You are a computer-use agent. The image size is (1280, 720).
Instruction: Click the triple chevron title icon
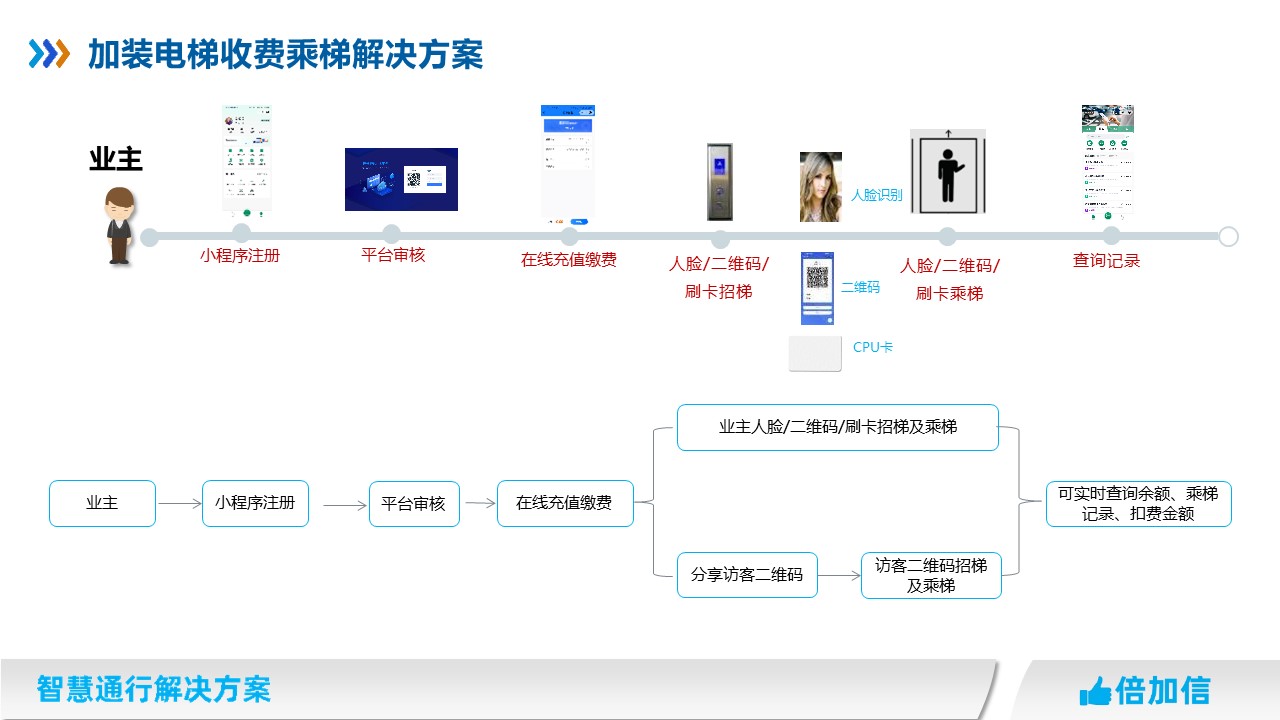click(50, 54)
